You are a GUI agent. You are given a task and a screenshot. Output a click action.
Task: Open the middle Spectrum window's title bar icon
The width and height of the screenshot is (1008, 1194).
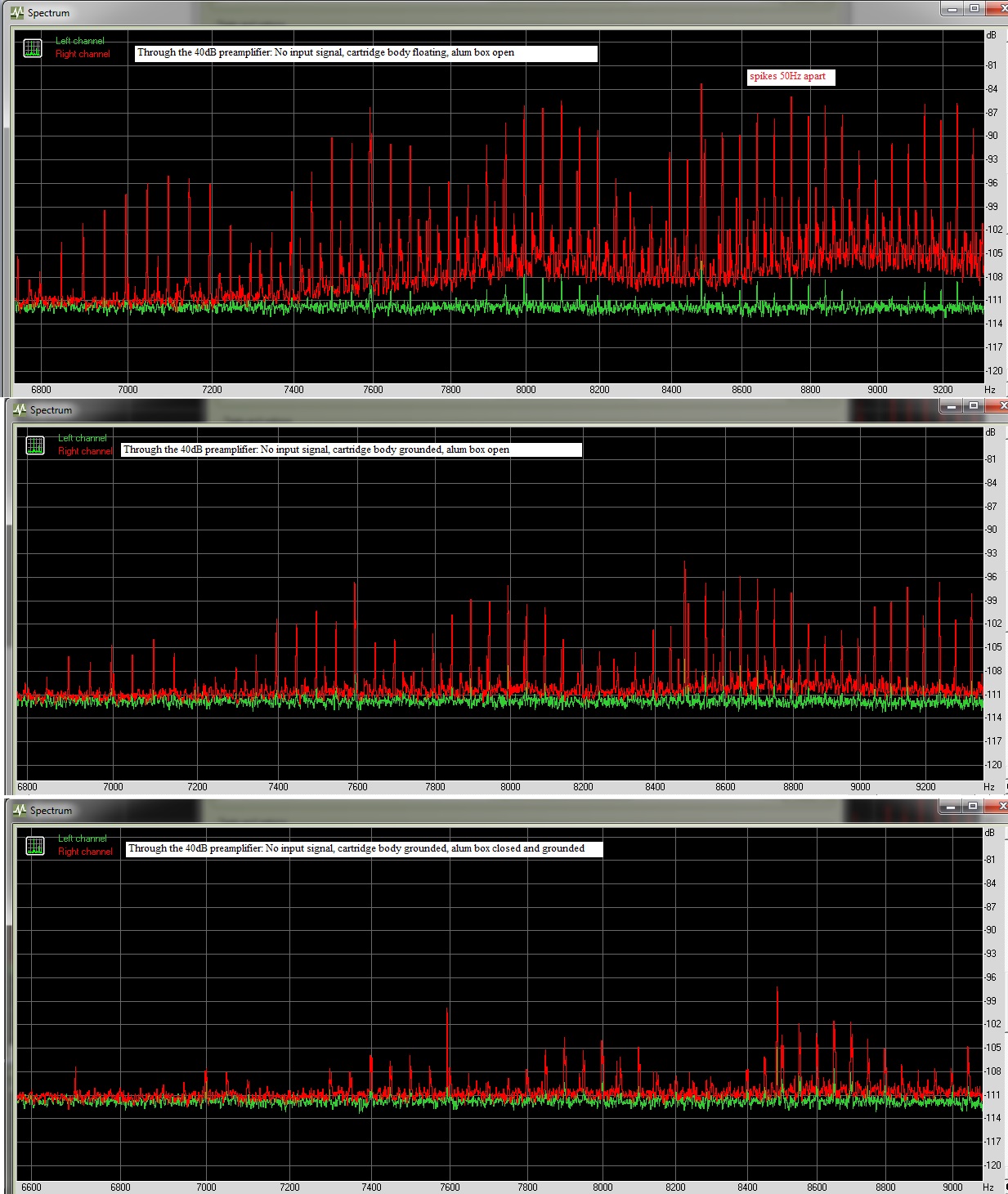(x=20, y=409)
